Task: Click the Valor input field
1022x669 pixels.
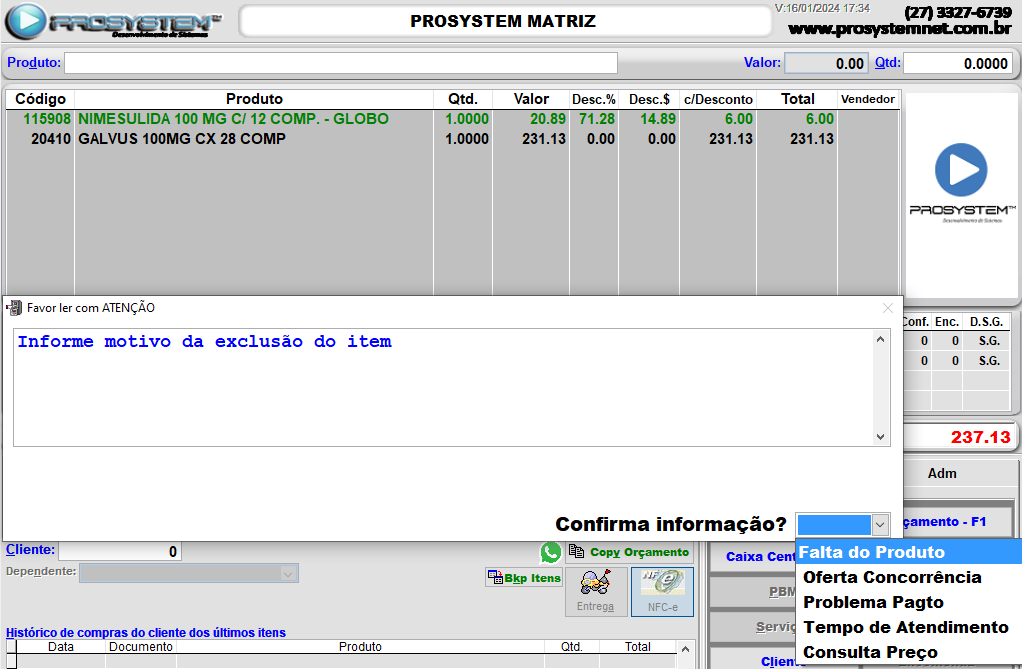Action: point(826,63)
